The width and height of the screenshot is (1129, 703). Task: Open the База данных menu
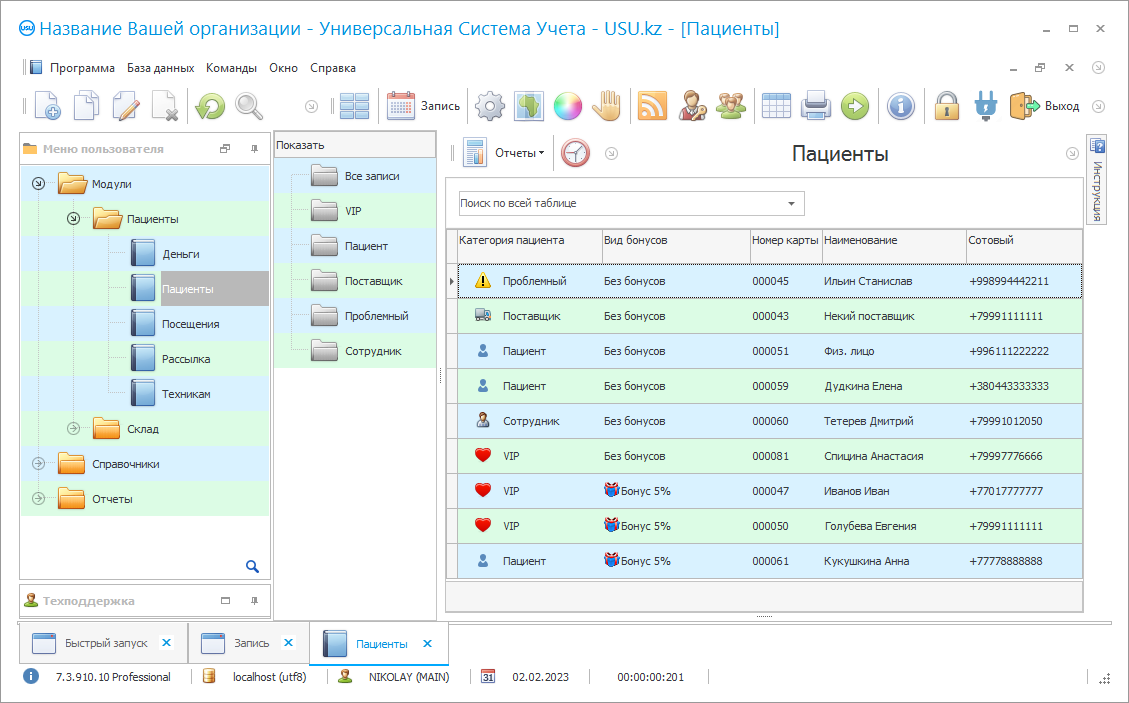pos(160,68)
